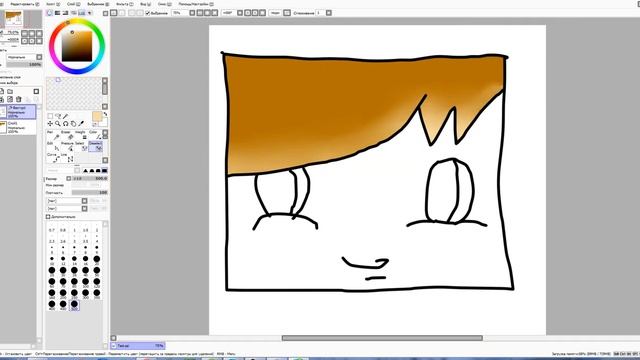This screenshot has height=360, width=640.
Task: Click the foreground color swatch
Action: pyautogui.click(x=97, y=117)
